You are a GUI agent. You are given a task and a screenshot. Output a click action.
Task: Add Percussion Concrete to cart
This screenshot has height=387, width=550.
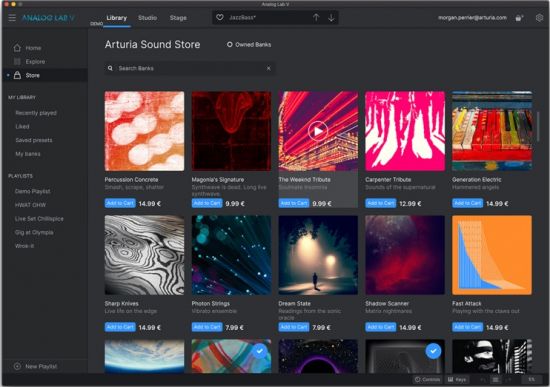(x=120, y=203)
